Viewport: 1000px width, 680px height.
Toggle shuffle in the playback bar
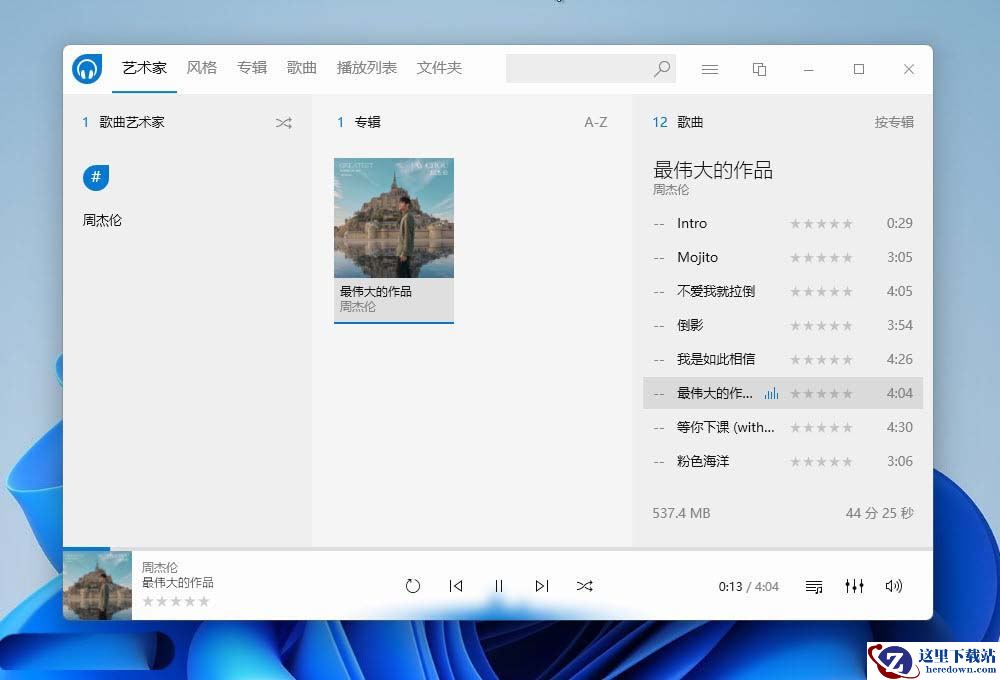pyautogui.click(x=585, y=586)
